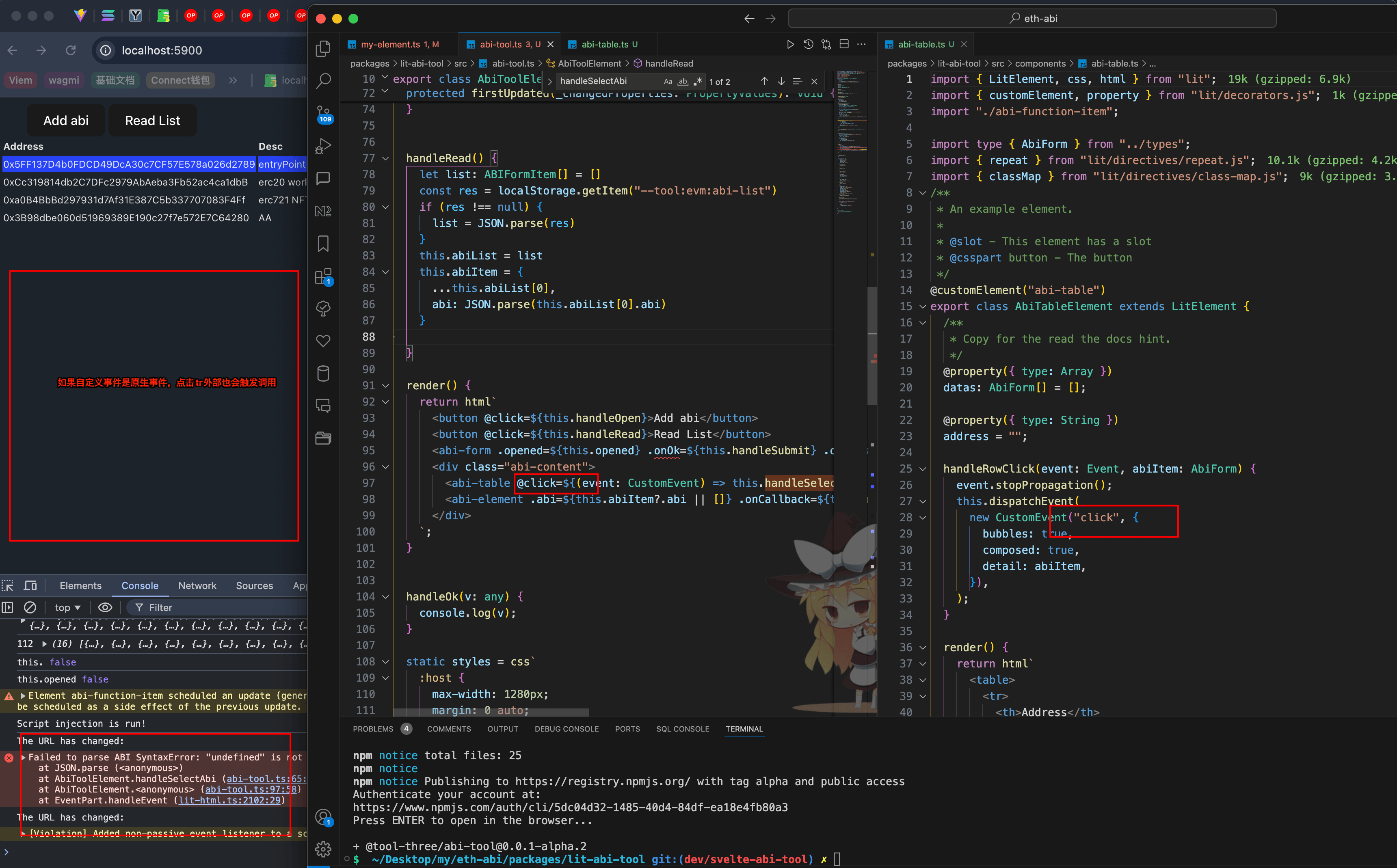Collapse the AbiTableElement class fold at line 15

[923, 307]
